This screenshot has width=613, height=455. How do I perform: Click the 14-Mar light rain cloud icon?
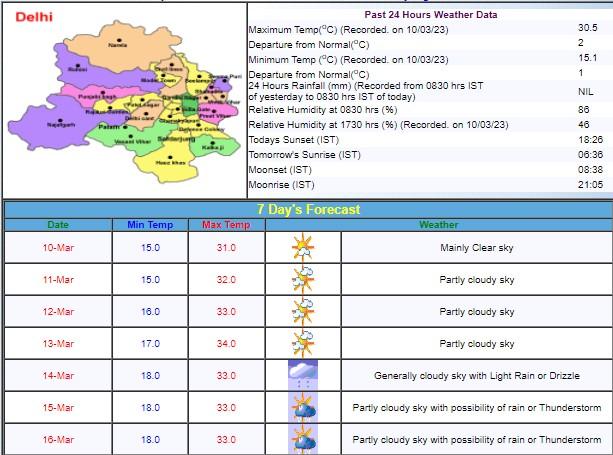pos(303,375)
